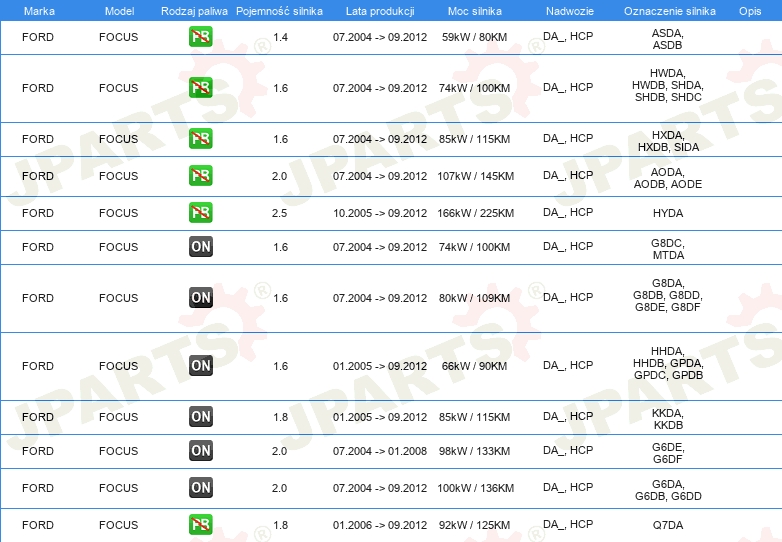Click the Pojemność silnika column header

click(x=279, y=11)
